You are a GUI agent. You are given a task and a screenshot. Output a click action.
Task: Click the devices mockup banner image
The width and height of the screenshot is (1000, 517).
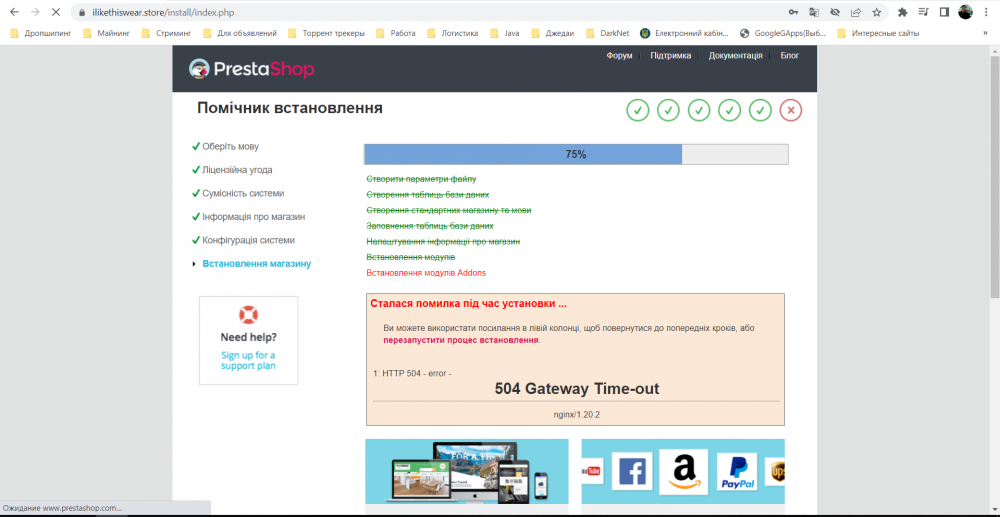pyautogui.click(x=466, y=472)
